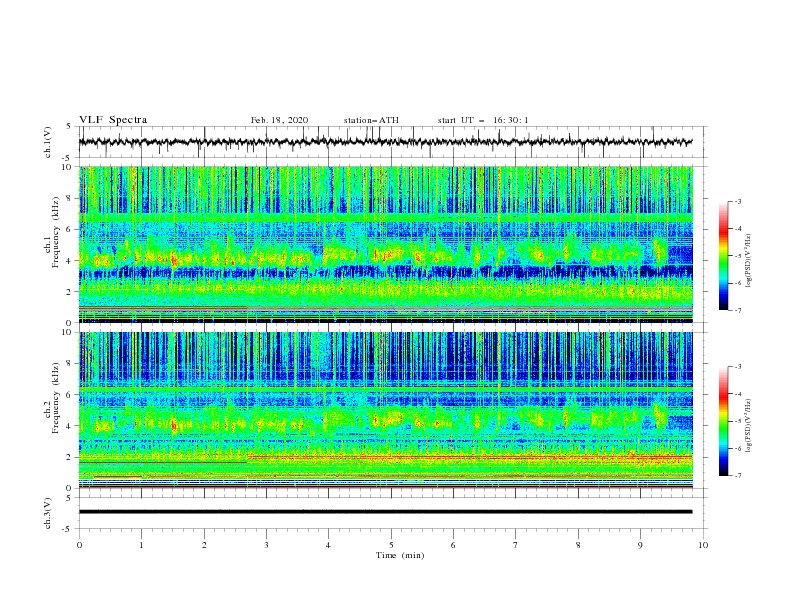Click the time axis tick label '2'
Viewport: 792px width, 612px height.
pos(204,545)
